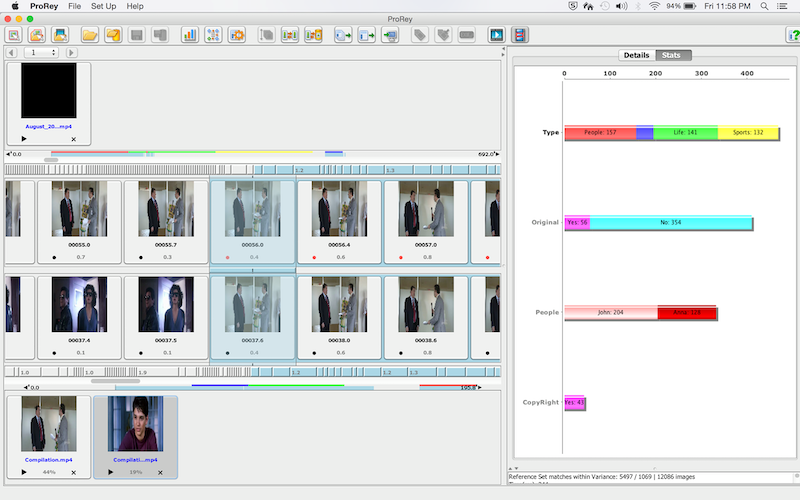800x500 pixels.
Task: Open the page number stepper showing 1
Action: tap(41, 53)
